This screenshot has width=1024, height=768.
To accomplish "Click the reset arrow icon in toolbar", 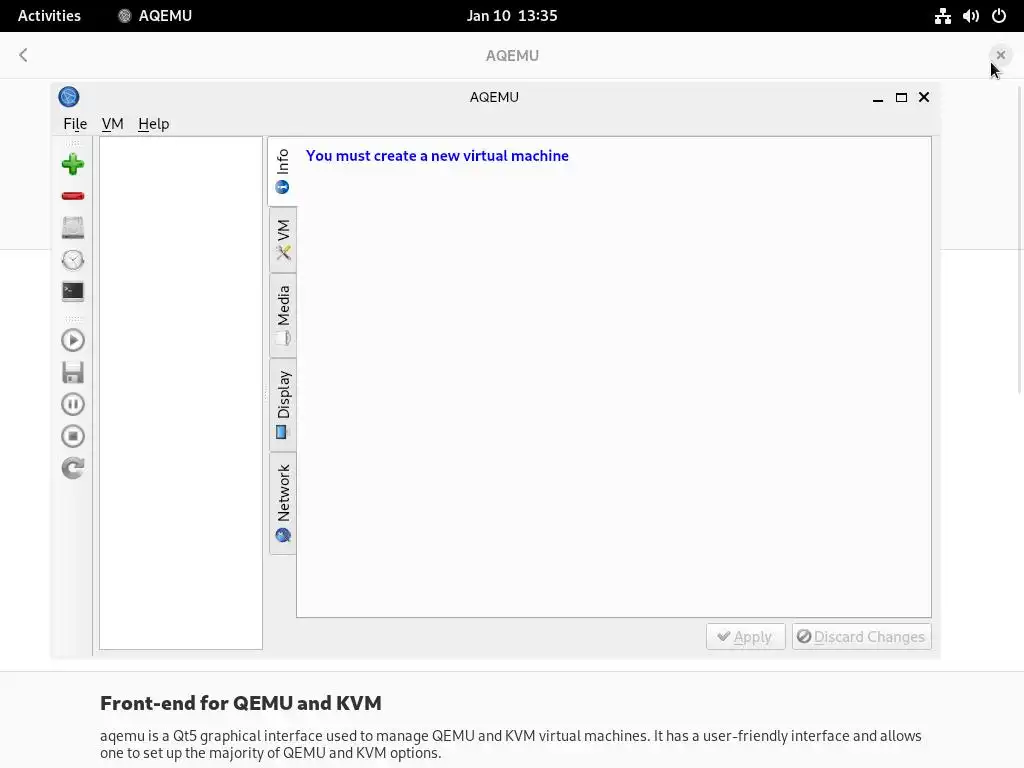I will [72, 468].
